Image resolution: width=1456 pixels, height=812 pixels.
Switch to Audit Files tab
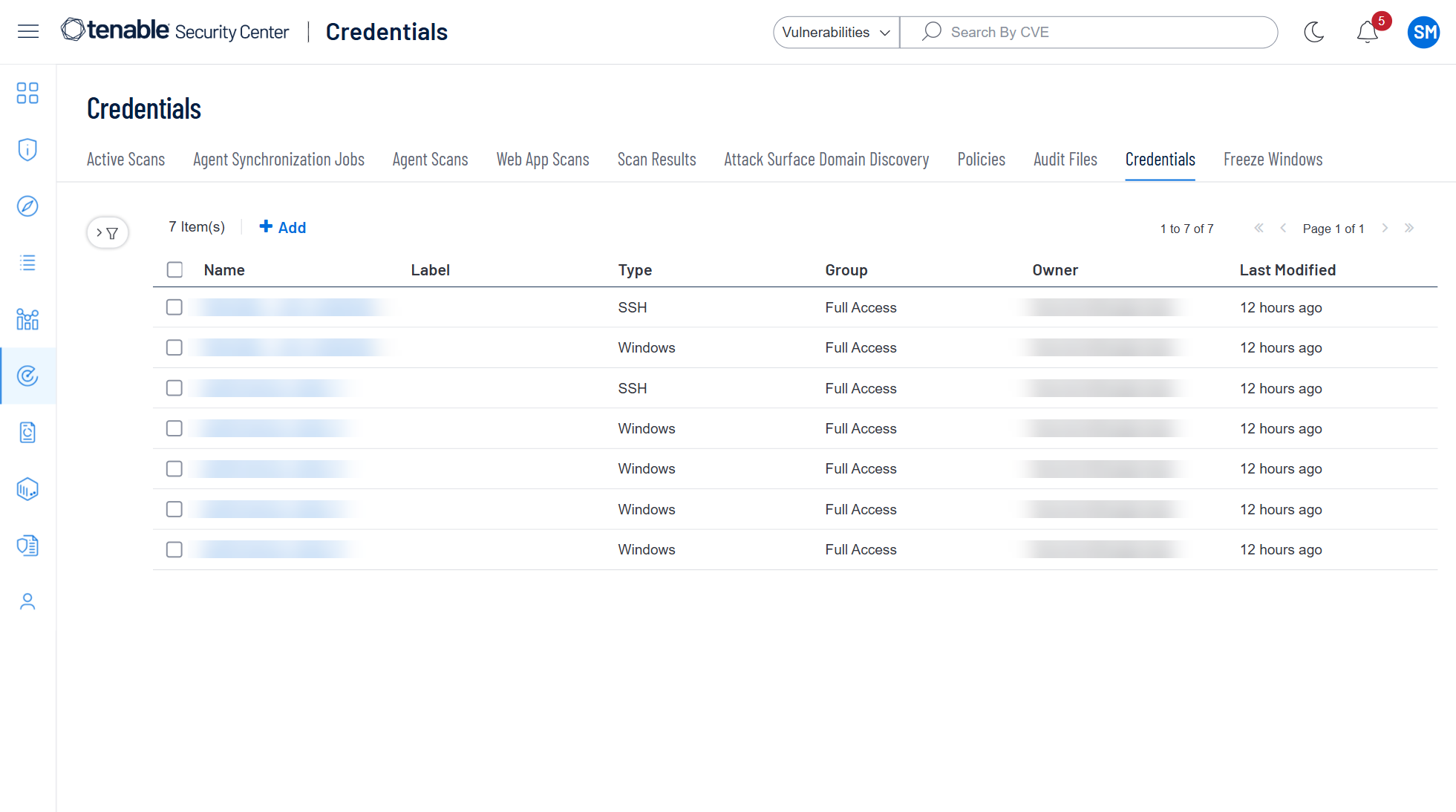click(1065, 160)
